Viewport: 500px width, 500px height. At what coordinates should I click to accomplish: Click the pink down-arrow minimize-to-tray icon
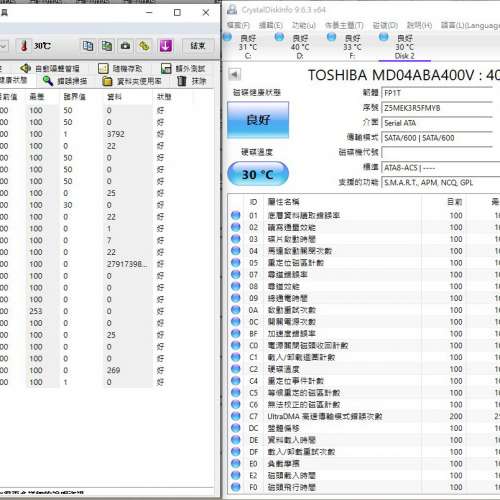[166, 46]
